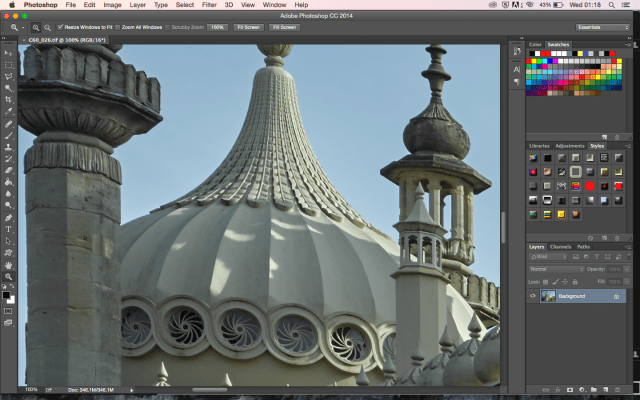Click the foreground color swatch
This screenshot has width=640, height=400.
click(6, 294)
